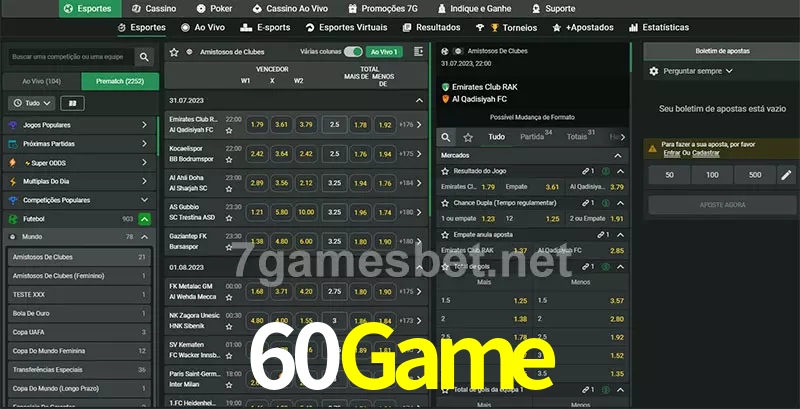The height and width of the screenshot is (409, 800).
Task: Switch to Prematch (2252) tab
Action: coord(120,82)
